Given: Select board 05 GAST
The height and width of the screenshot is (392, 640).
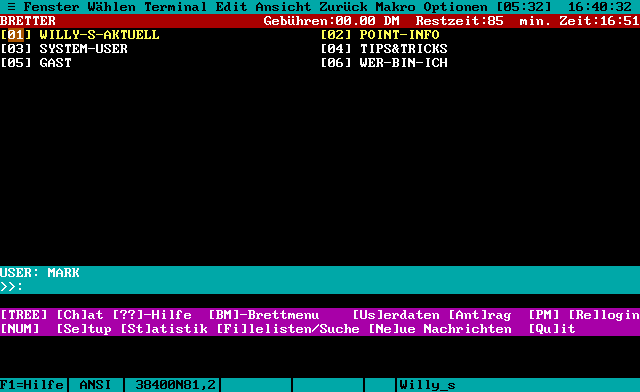Looking at the screenshot, I should [36, 63].
